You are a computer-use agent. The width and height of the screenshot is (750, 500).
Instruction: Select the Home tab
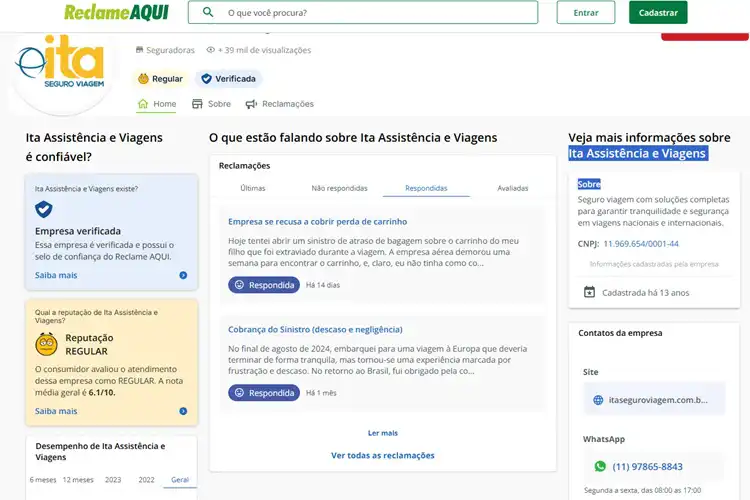(x=156, y=104)
